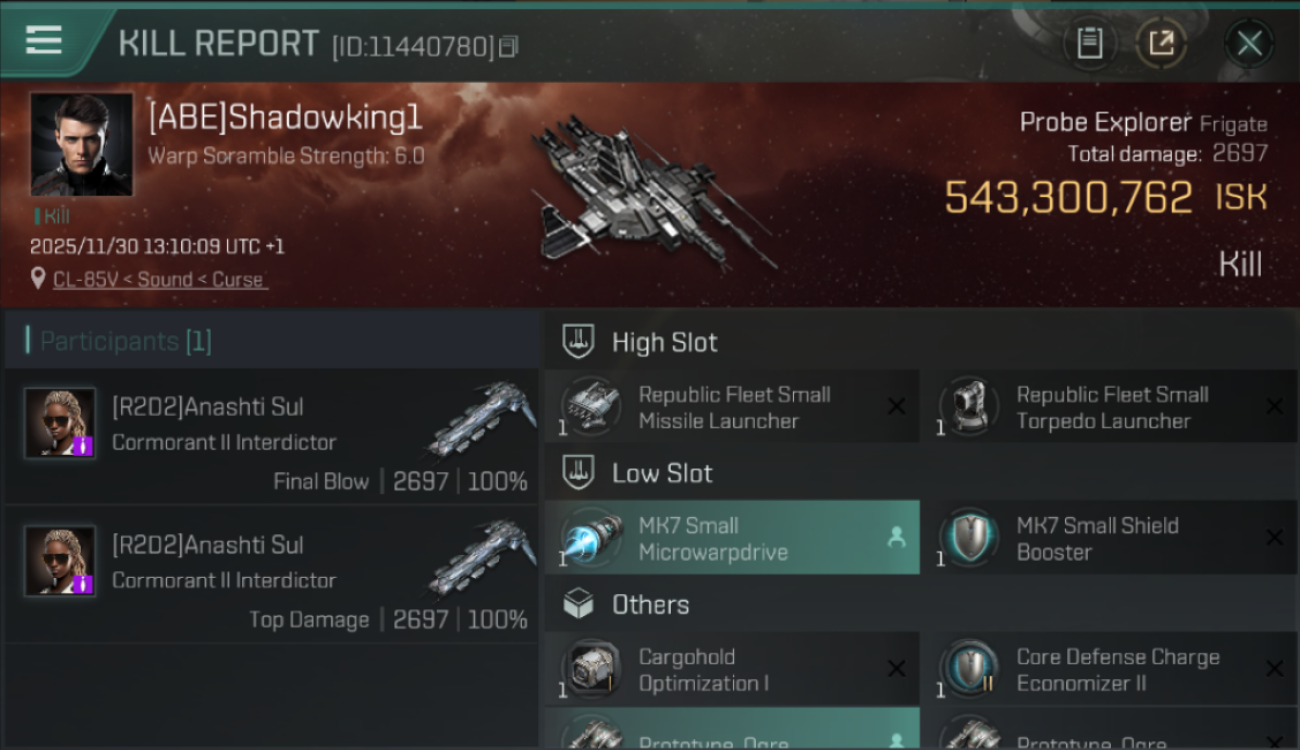Select MK7 Small Microwarpdrive module icon
Screen dimensions: 1300x750
[x=591, y=538]
